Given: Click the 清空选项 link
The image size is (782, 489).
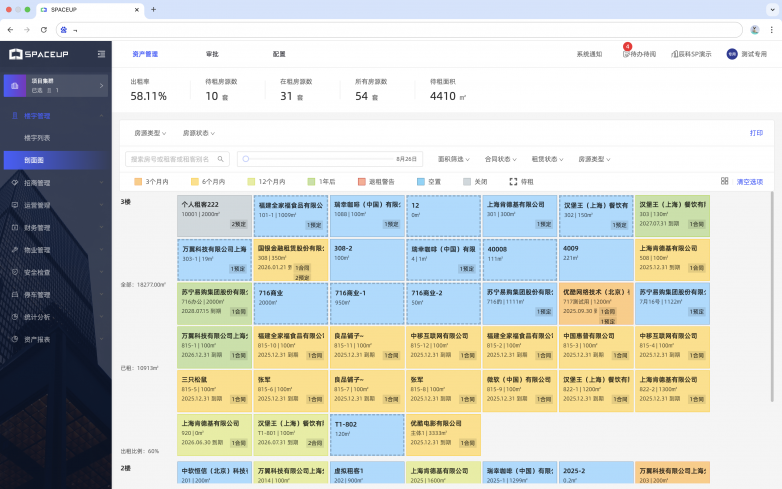Looking at the screenshot, I should [750, 181].
